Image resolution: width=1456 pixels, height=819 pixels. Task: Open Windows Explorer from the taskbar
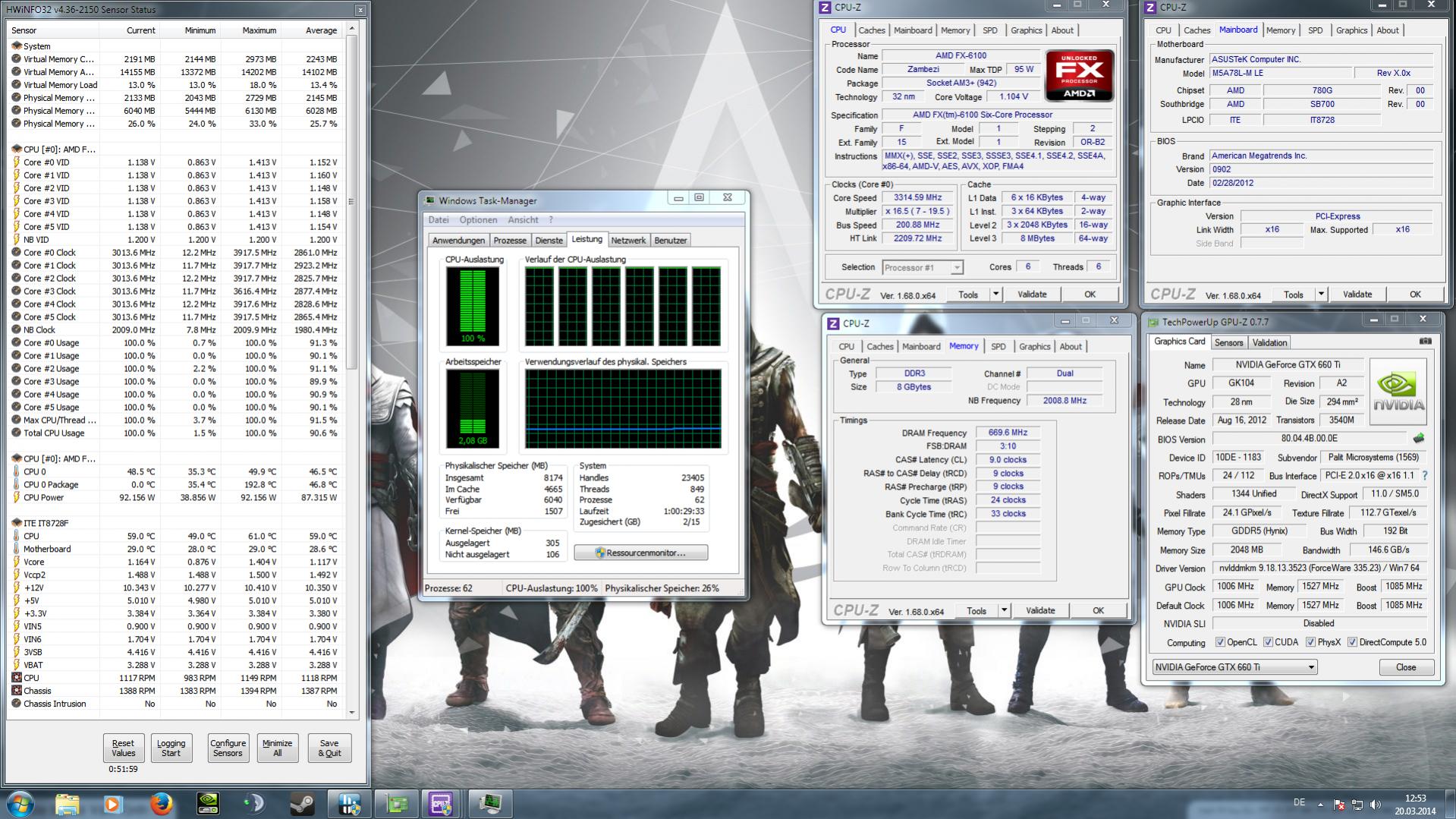coord(67,804)
